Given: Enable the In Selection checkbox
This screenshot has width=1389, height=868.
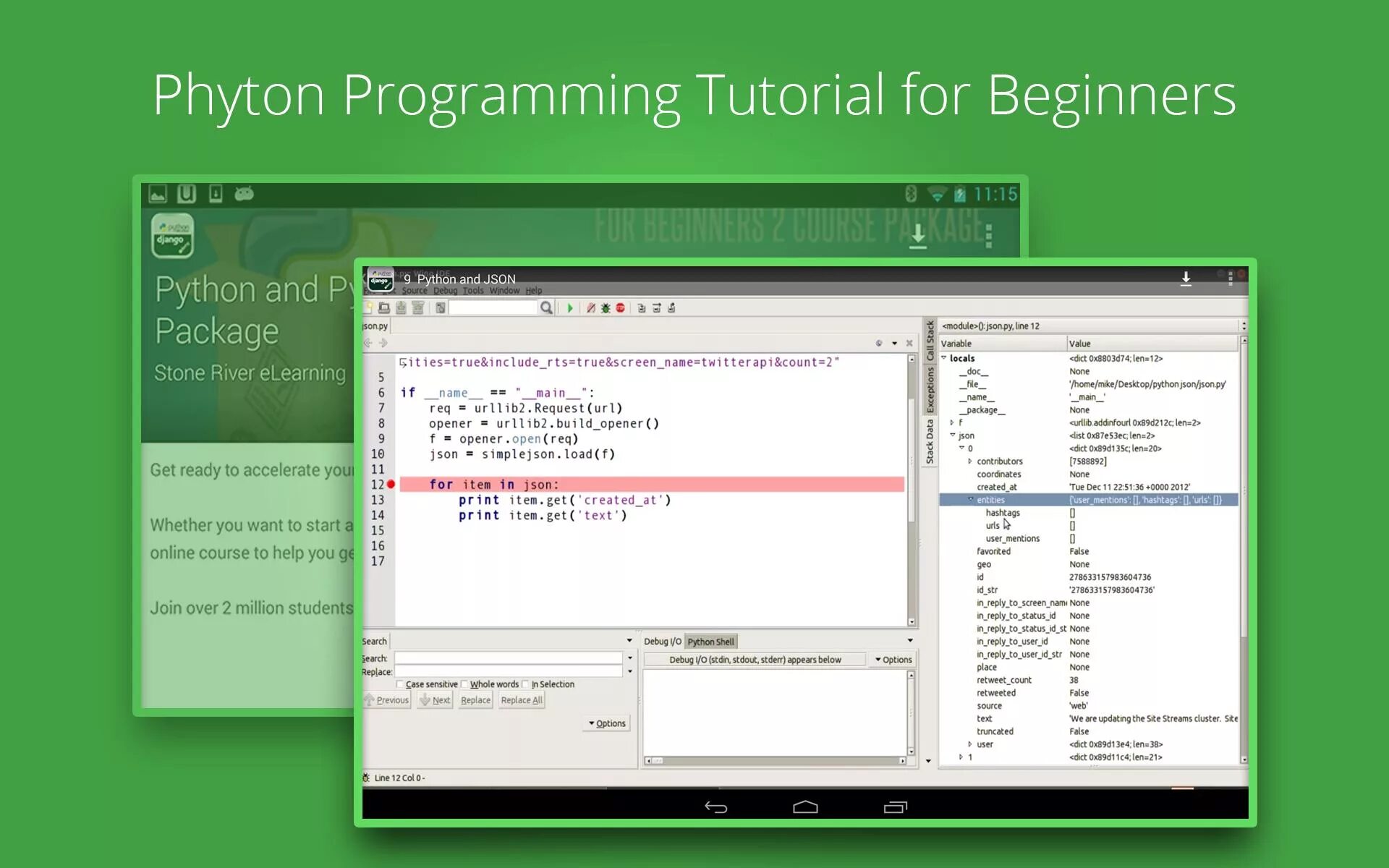Looking at the screenshot, I should tap(526, 684).
